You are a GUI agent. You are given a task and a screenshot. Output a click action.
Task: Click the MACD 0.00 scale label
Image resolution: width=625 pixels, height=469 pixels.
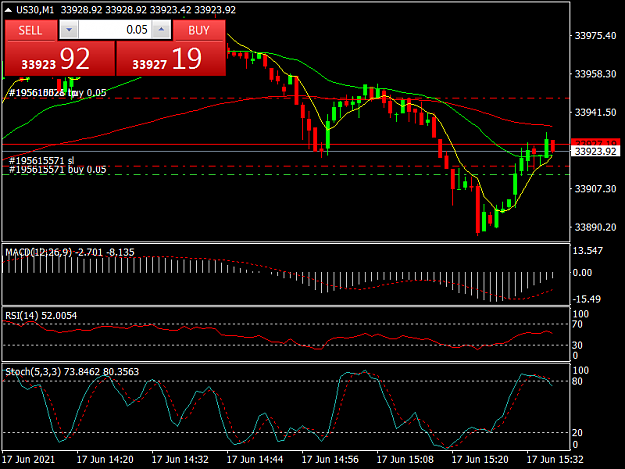[x=582, y=273]
